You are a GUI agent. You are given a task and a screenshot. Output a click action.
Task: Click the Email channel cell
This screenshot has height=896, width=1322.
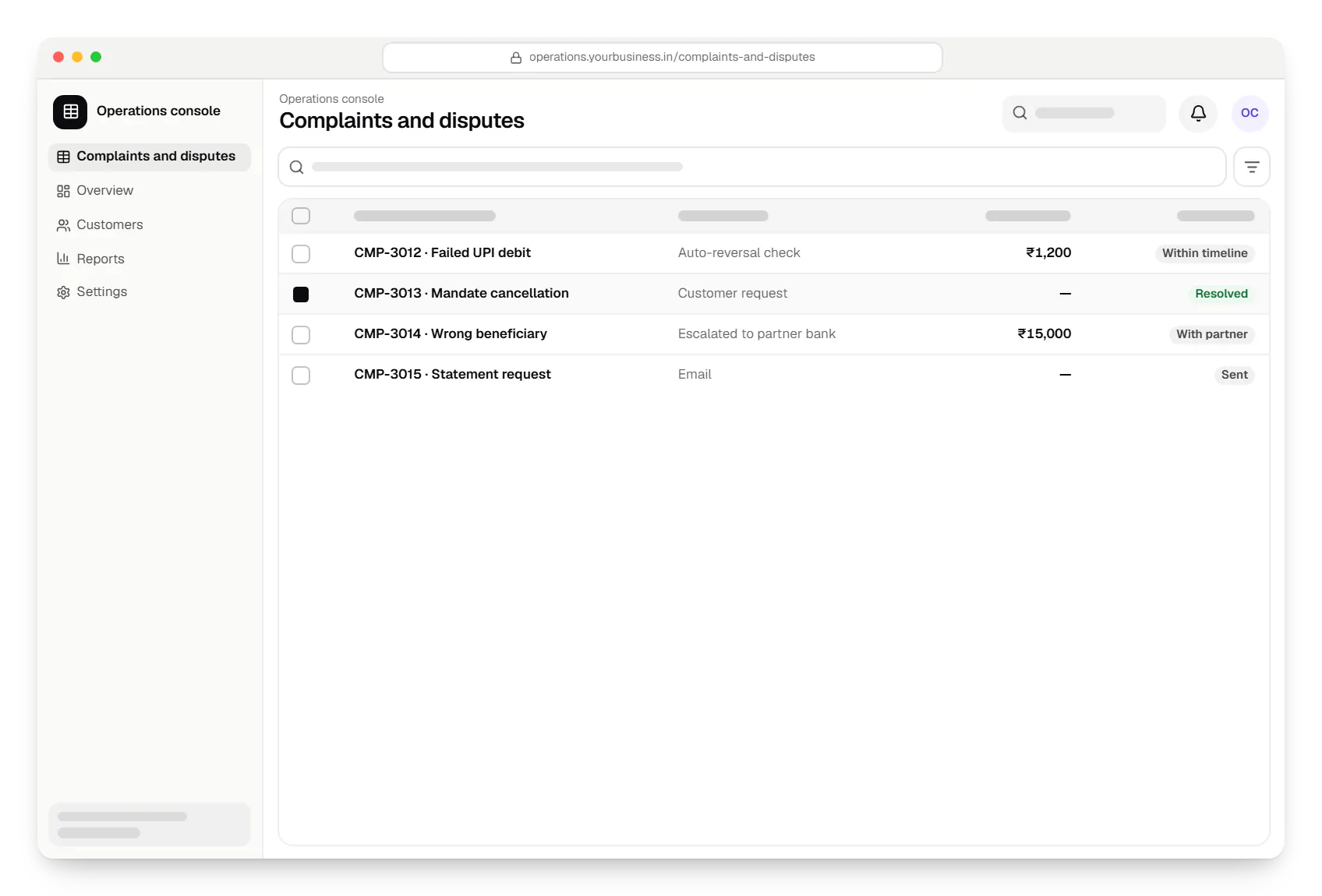pyautogui.click(x=695, y=374)
